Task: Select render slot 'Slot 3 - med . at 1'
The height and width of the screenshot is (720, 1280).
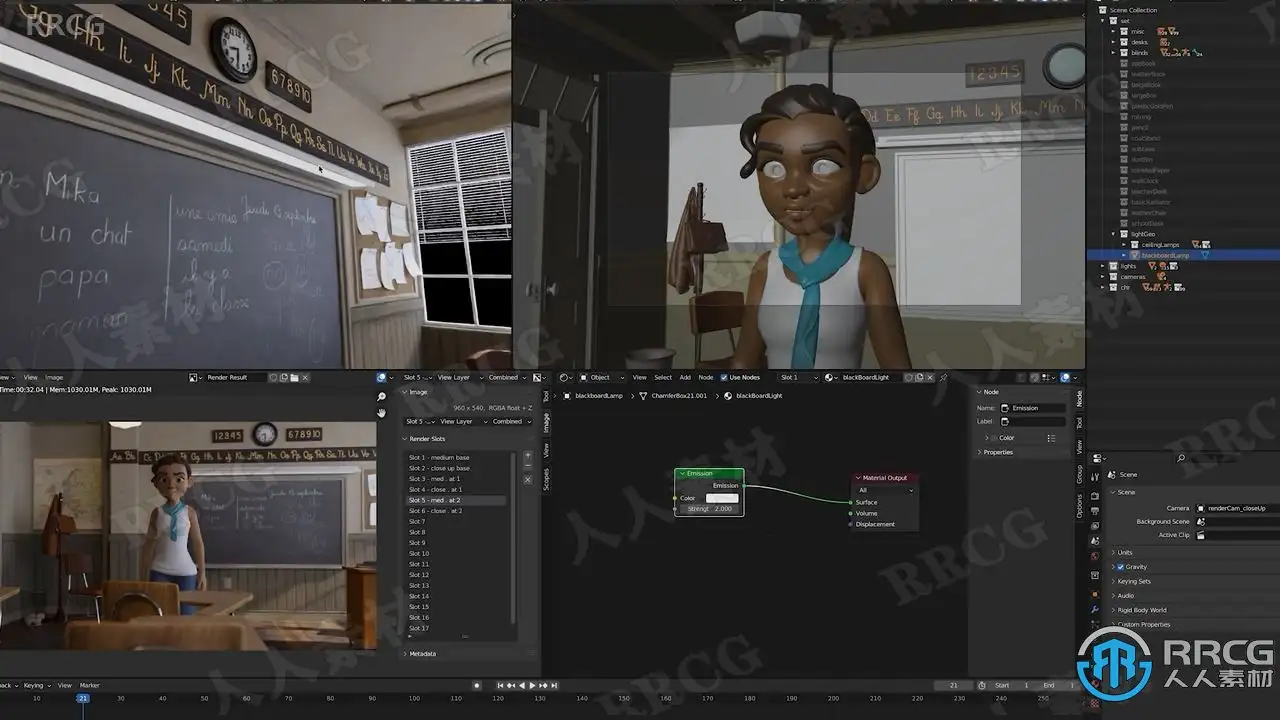Action: (456, 478)
